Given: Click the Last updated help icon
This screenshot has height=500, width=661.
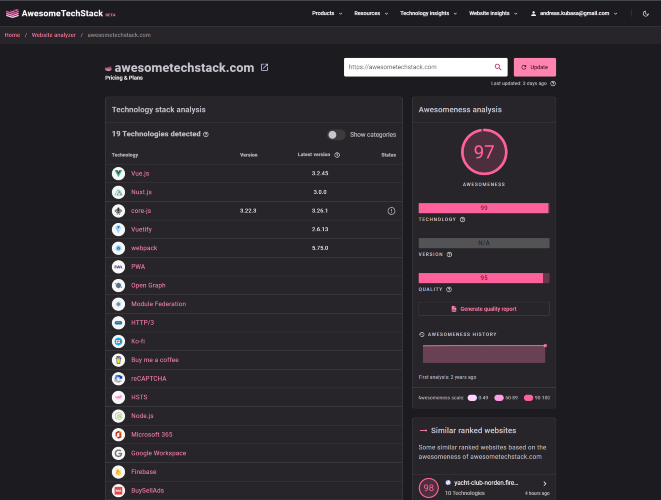Looking at the screenshot, I should point(553,83).
